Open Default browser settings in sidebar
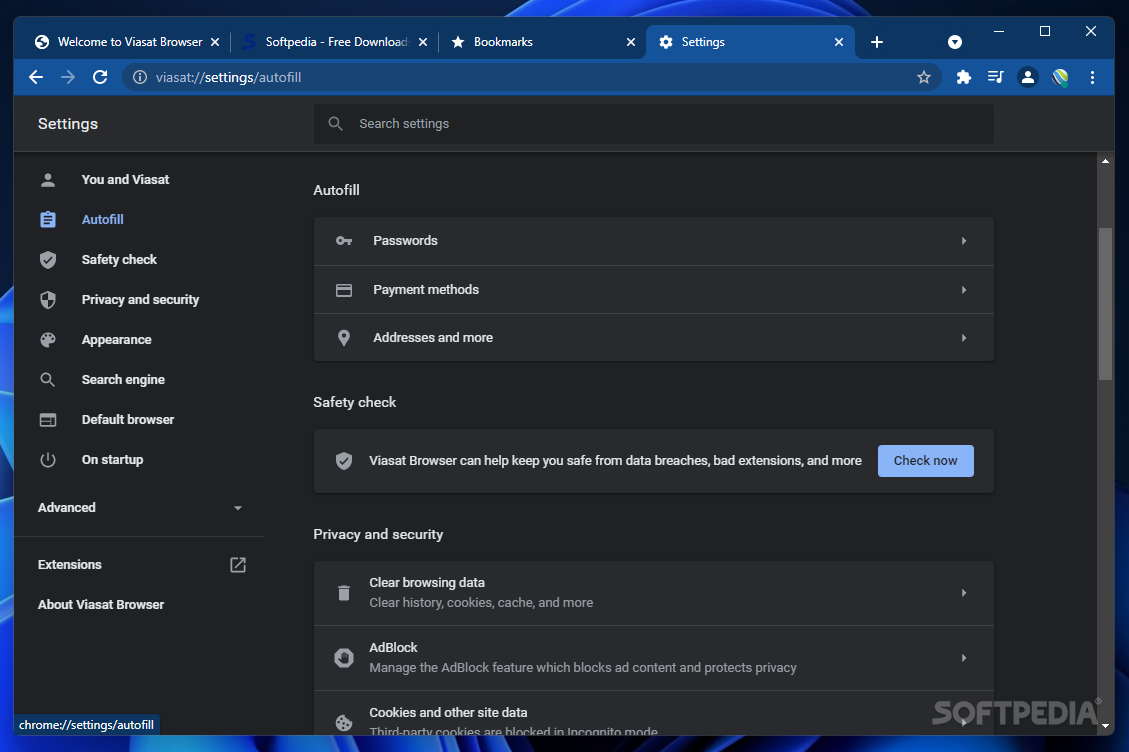This screenshot has width=1129, height=752. tap(127, 419)
